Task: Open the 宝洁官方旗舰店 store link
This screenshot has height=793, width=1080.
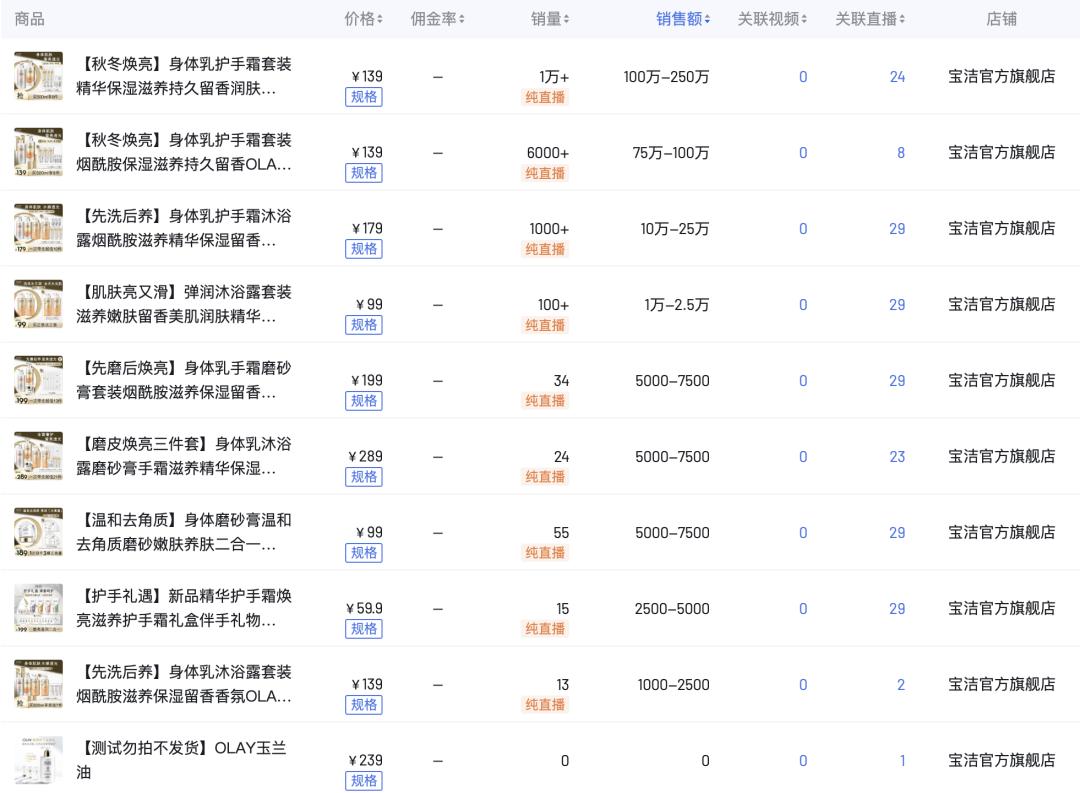Action: point(1001,76)
